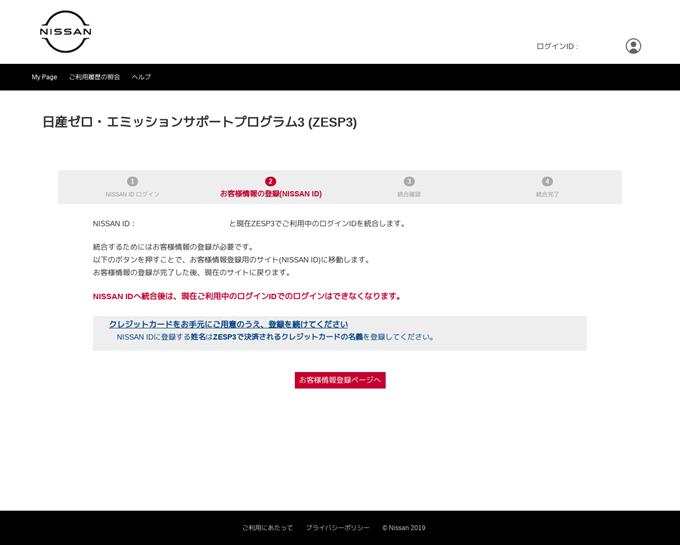
Task: Select the 統合確認 step label
Action: click(x=409, y=194)
